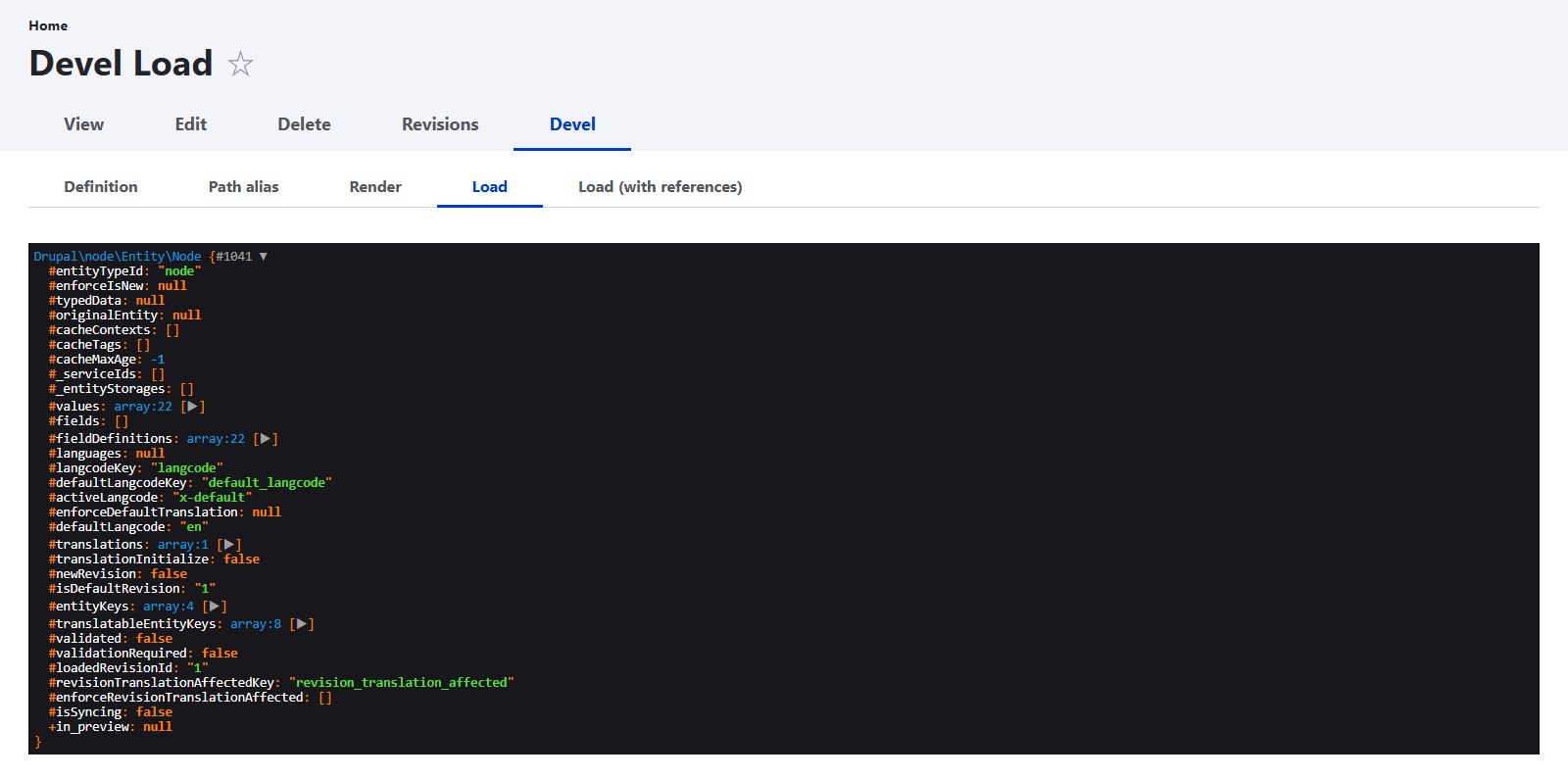The image size is (1568, 779).
Task: Expand the #entityKeys array:4 triangle
Action: 215,607
